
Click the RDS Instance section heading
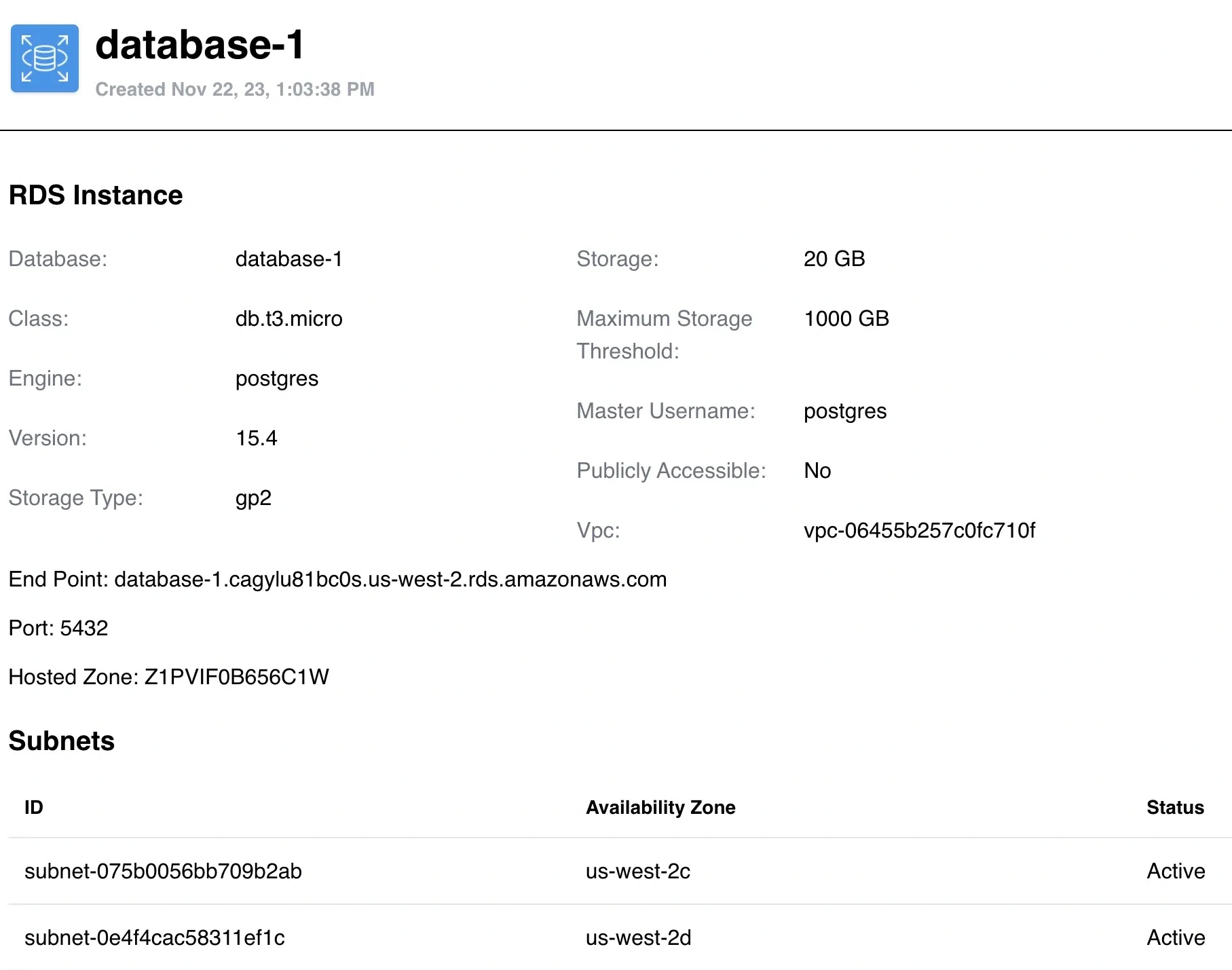point(96,195)
